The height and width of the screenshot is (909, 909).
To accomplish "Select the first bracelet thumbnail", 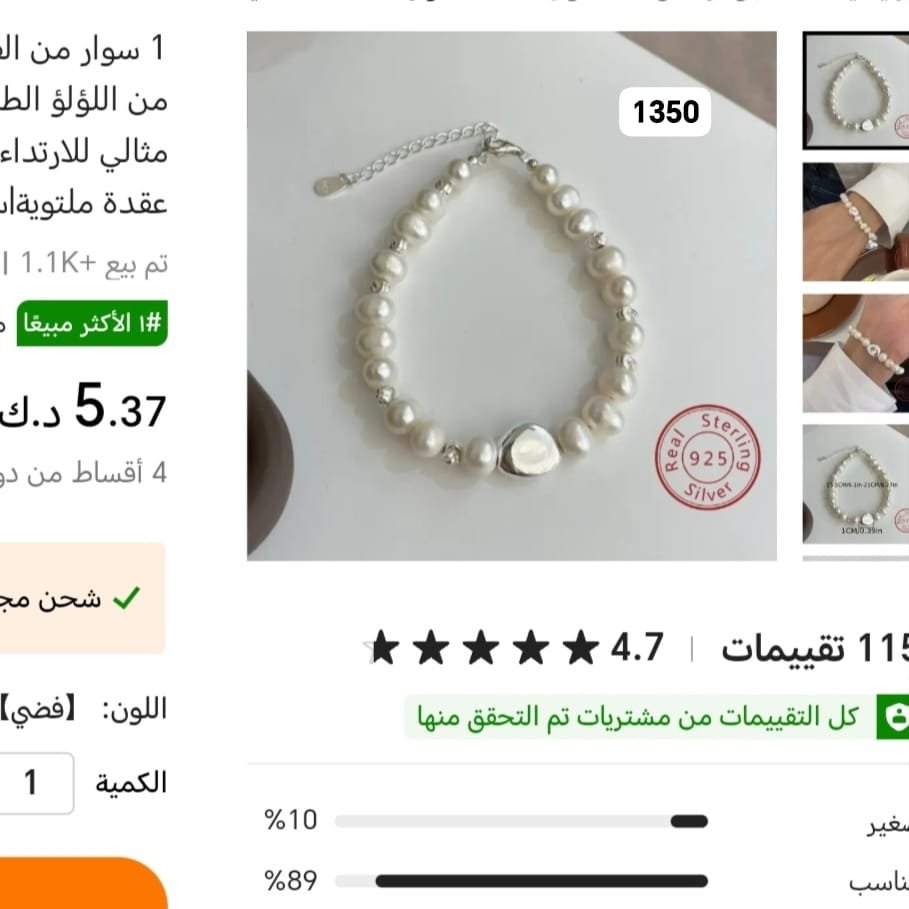I will (856, 90).
